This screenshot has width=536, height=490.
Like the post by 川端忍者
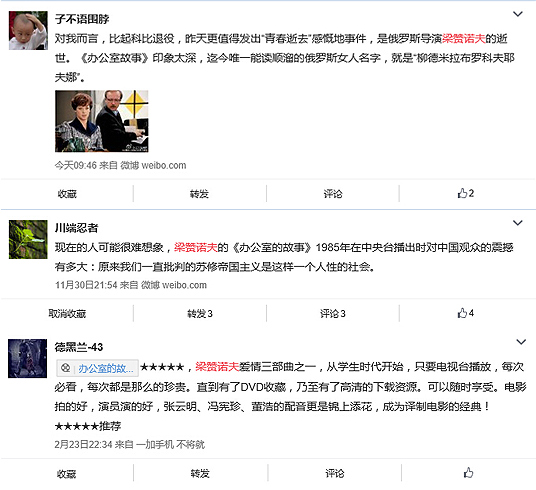tap(466, 313)
